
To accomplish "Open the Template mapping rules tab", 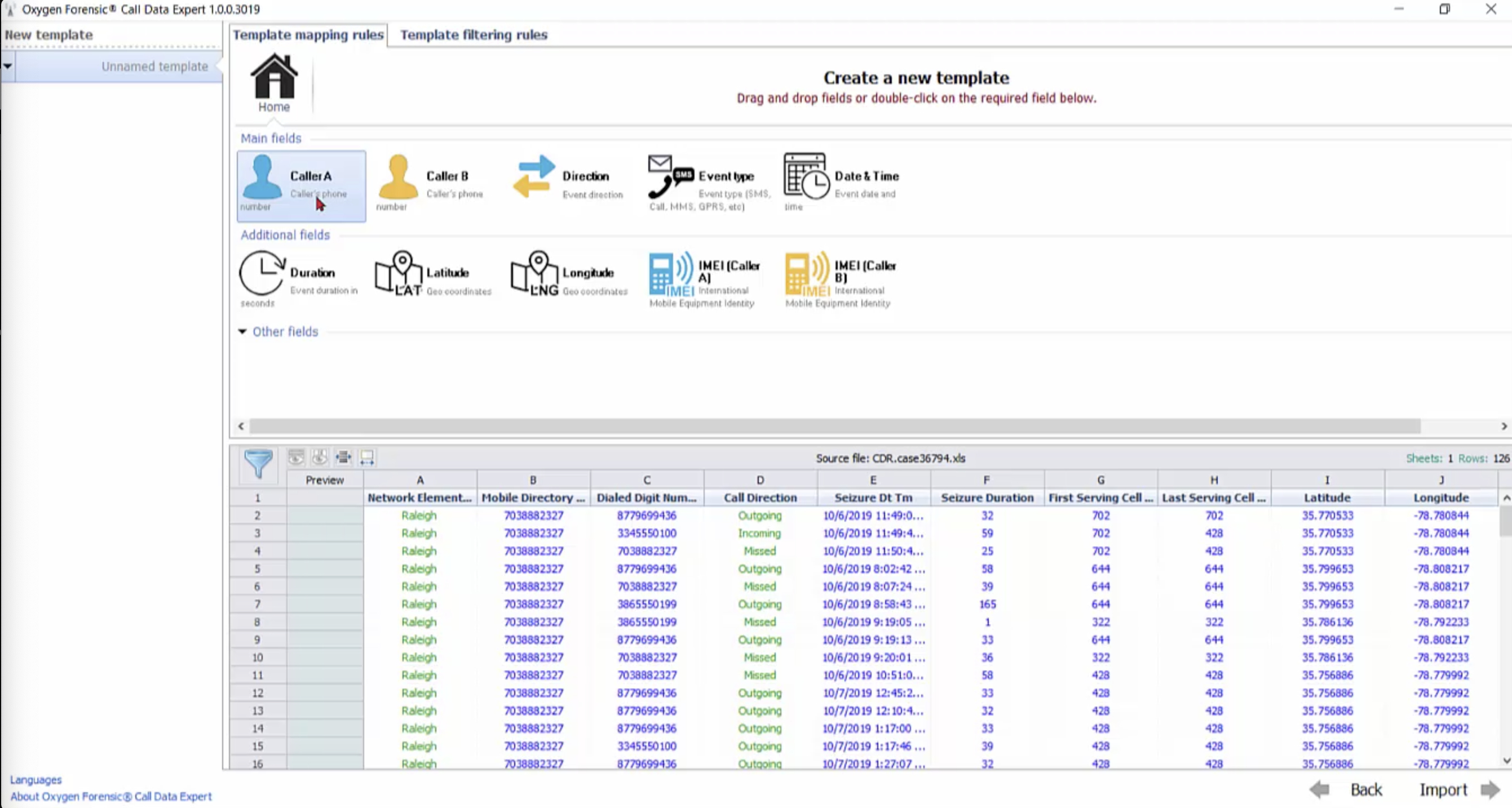I will tap(308, 34).
